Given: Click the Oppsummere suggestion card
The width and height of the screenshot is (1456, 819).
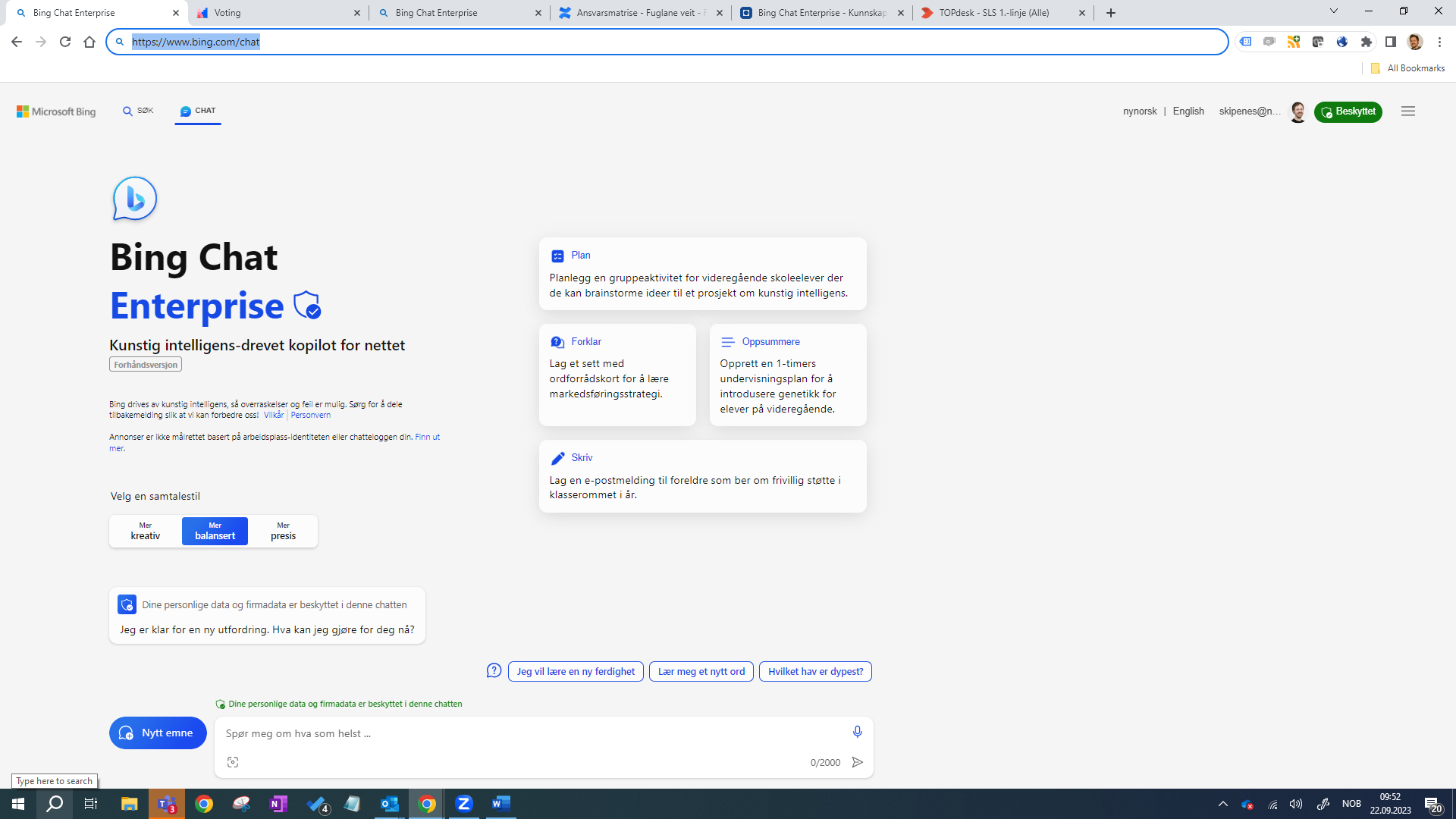Looking at the screenshot, I should point(788,375).
